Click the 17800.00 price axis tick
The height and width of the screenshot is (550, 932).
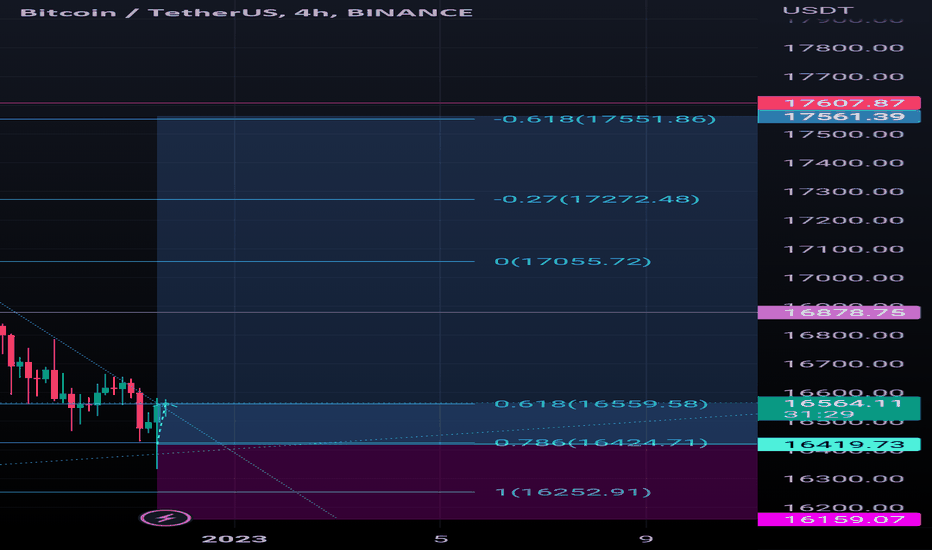pos(844,48)
